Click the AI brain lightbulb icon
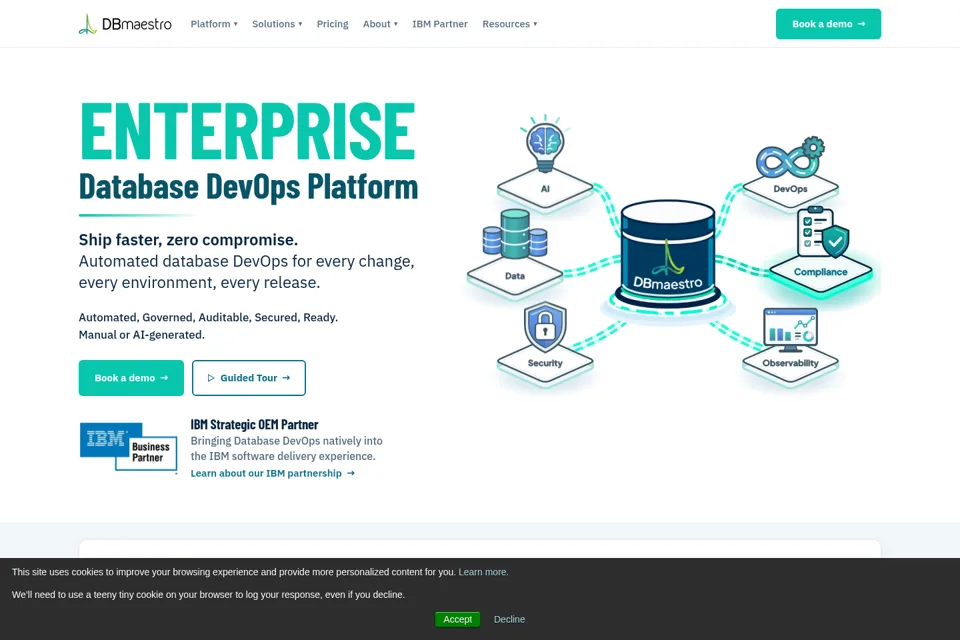Image resolution: width=960 pixels, height=640 pixels. pos(544,145)
